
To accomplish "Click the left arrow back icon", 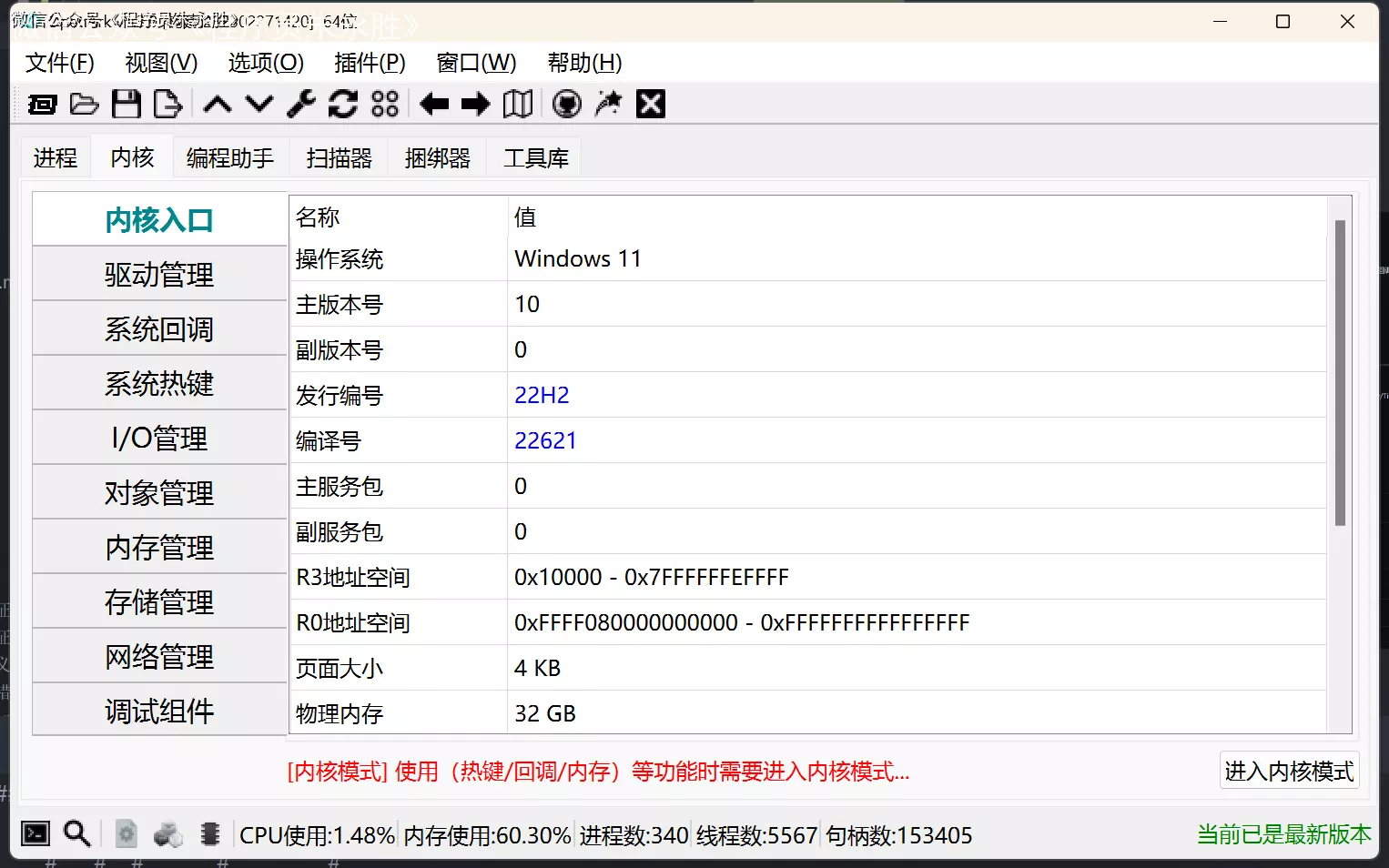I will [x=434, y=105].
